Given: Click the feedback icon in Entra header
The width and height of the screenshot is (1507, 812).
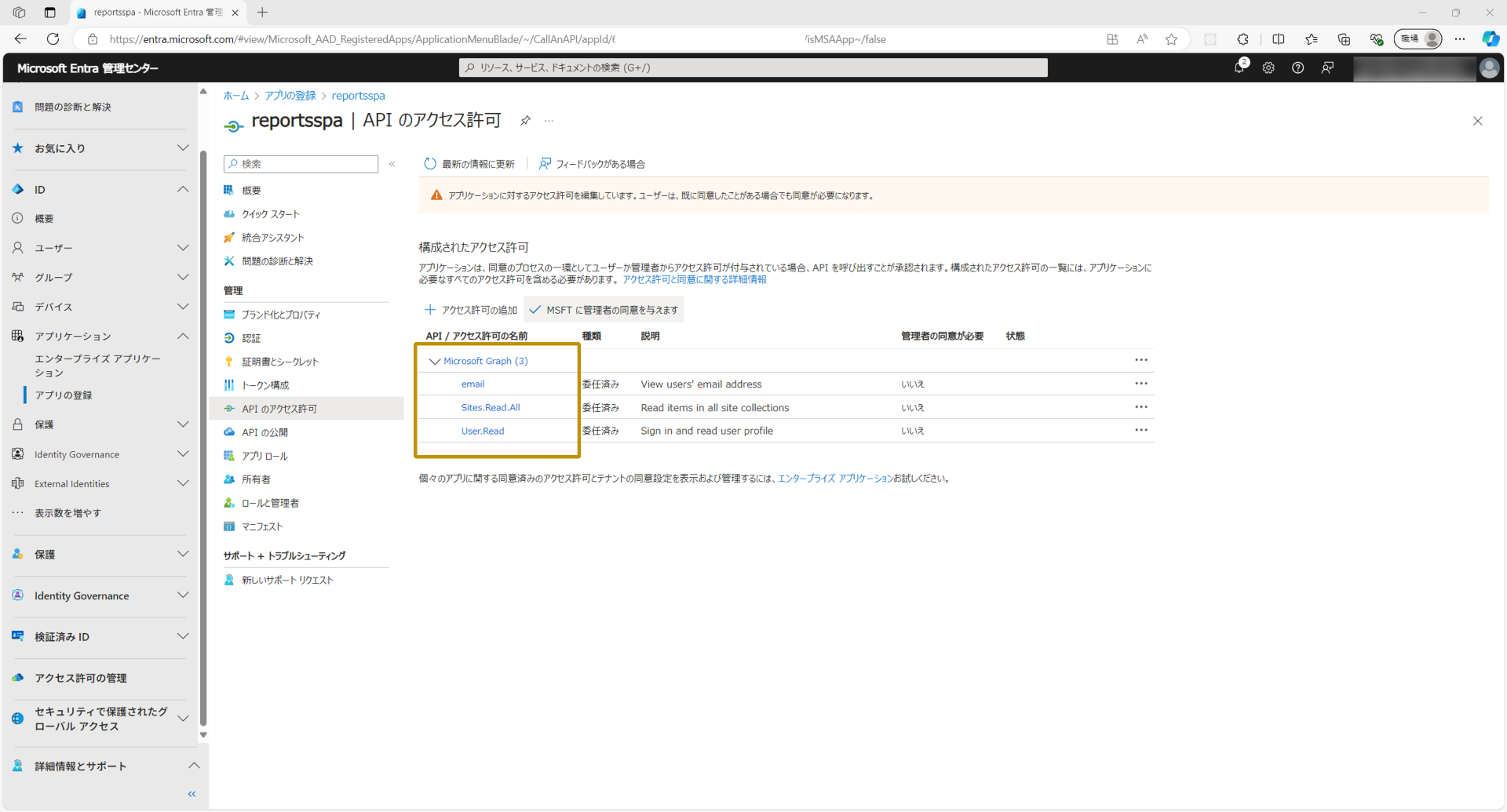Looking at the screenshot, I should click(1327, 68).
